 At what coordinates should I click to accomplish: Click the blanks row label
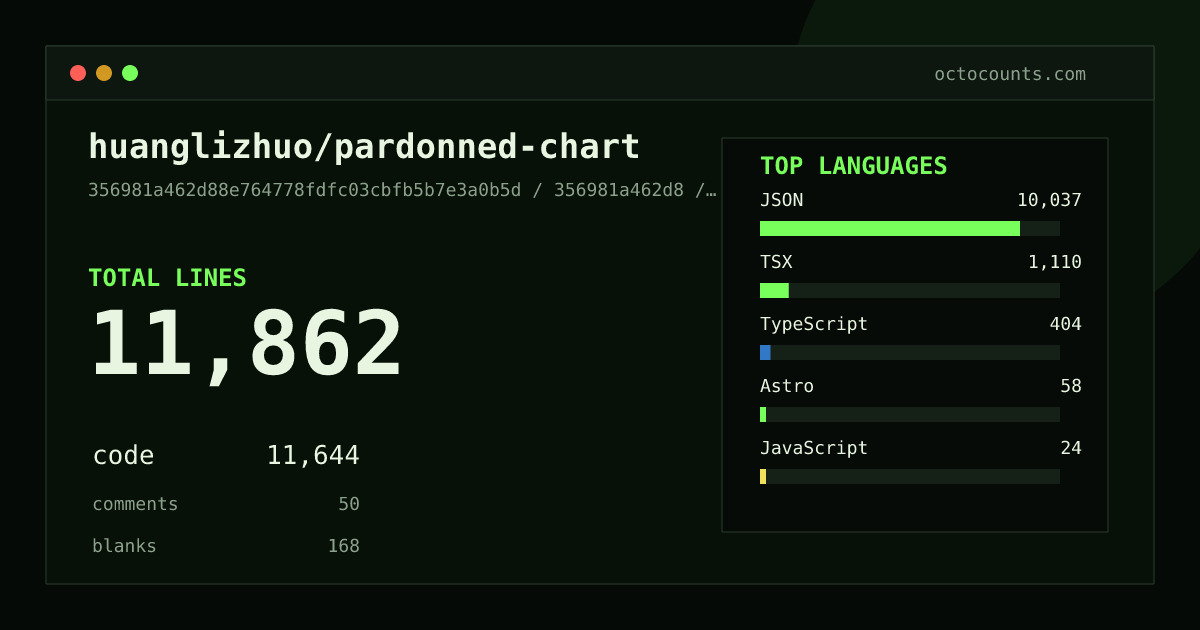124,546
